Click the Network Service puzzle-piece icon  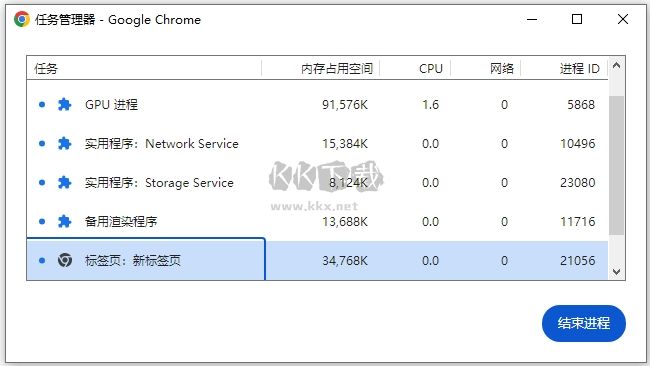(x=64, y=143)
